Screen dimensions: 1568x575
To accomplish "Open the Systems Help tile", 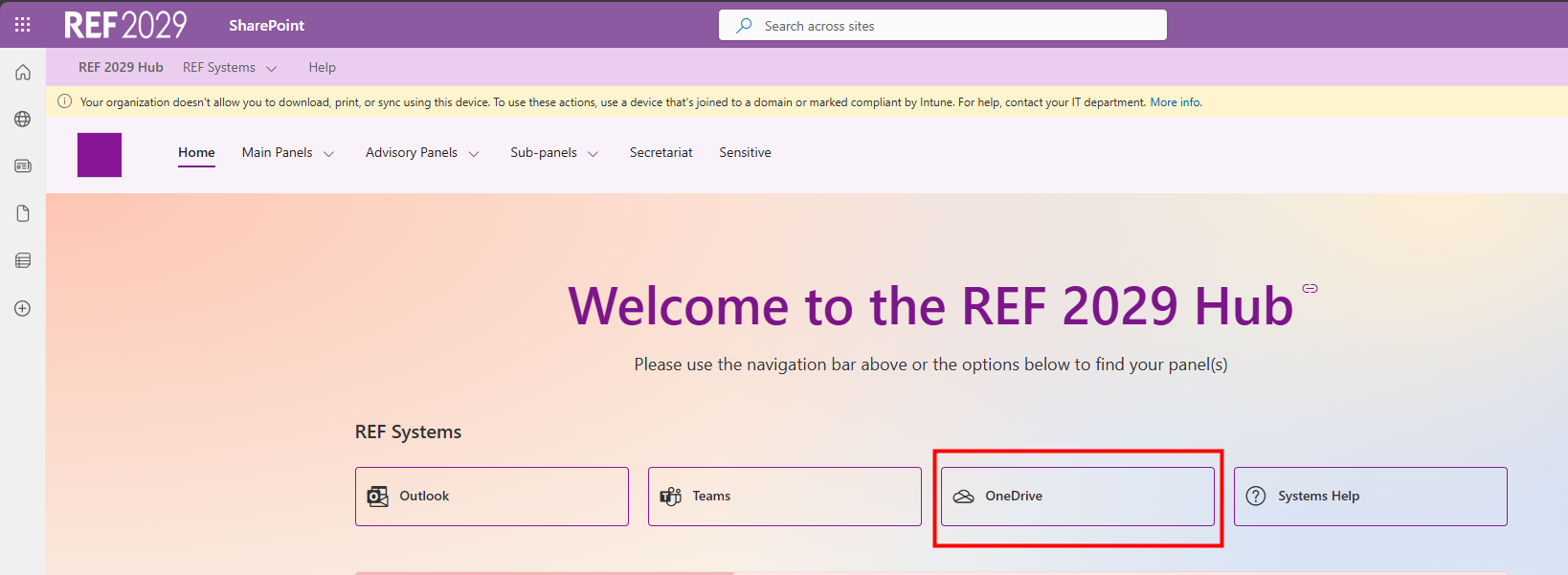I will 1371,497.
